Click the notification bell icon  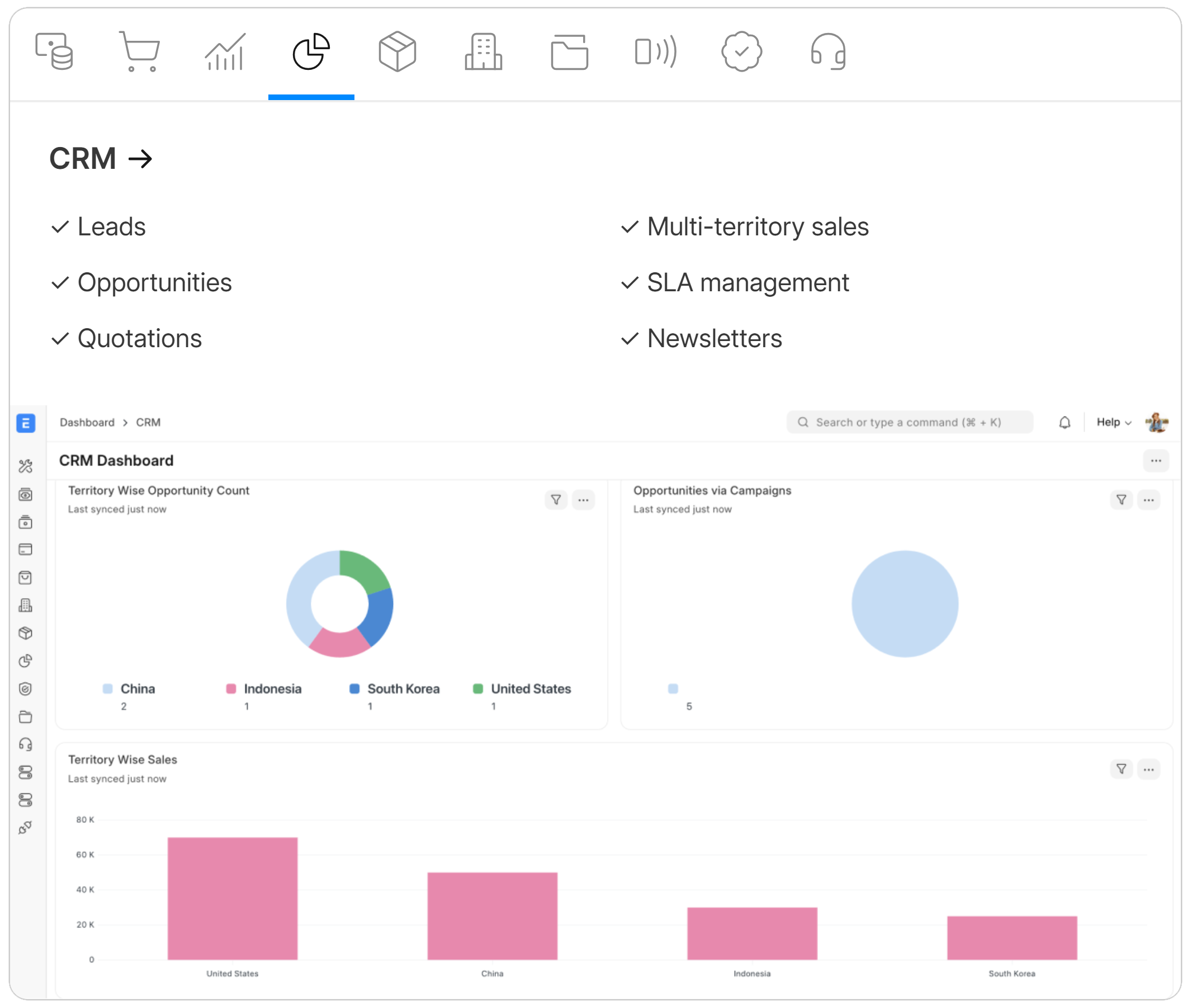pyautogui.click(x=1064, y=422)
